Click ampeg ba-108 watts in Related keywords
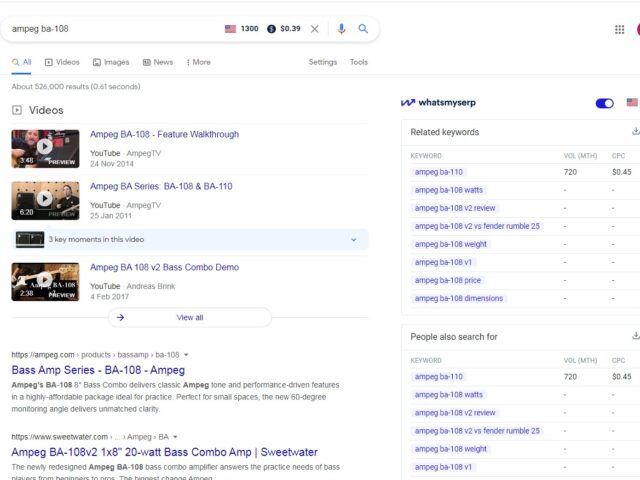 449,190
